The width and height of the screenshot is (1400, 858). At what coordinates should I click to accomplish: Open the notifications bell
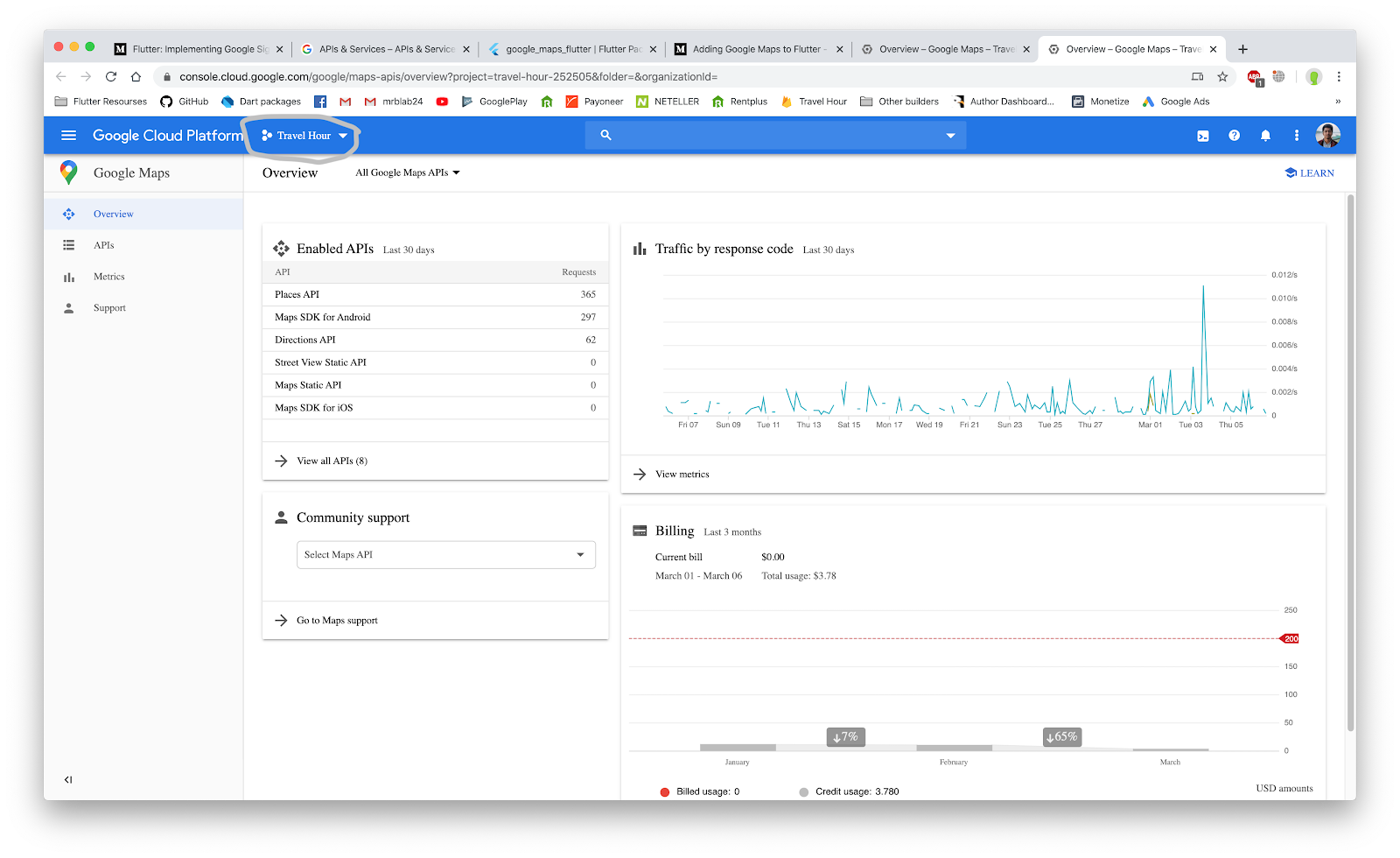click(x=1265, y=136)
